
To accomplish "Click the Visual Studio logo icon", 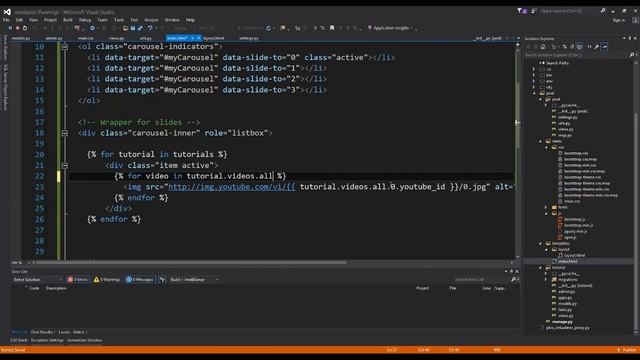I will coord(7,12).
